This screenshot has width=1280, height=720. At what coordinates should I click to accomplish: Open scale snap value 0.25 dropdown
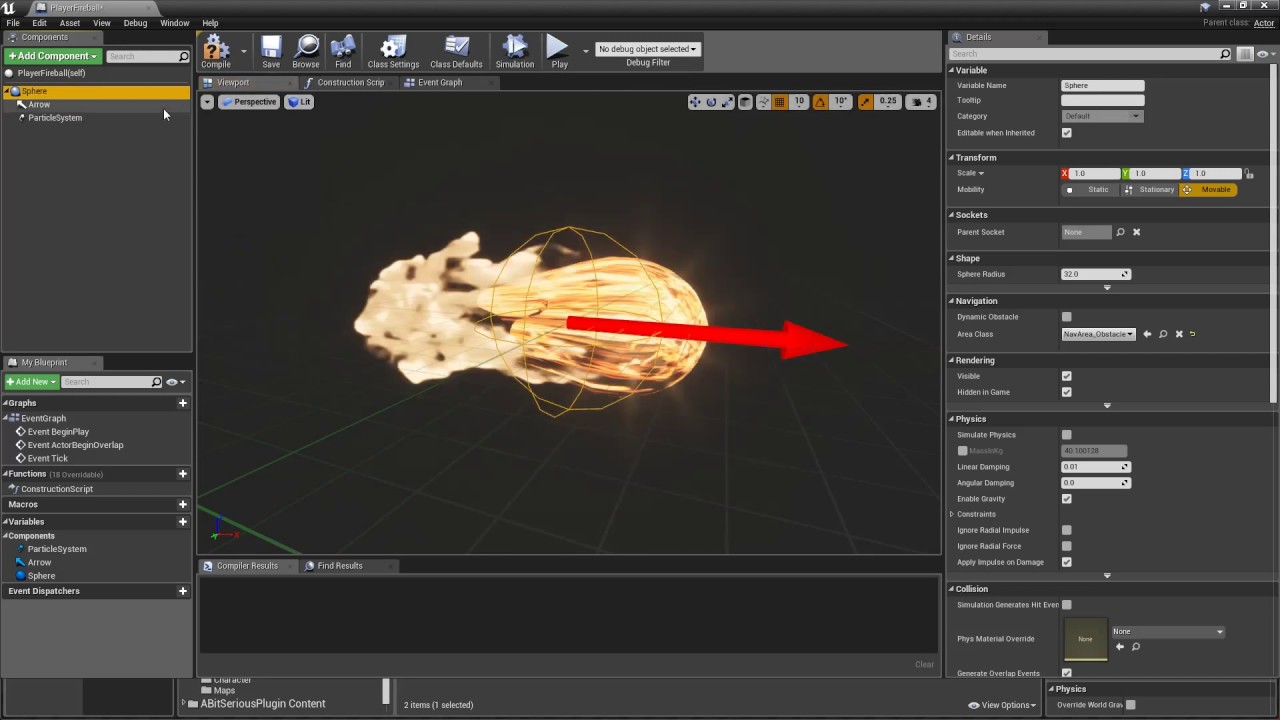(x=888, y=102)
